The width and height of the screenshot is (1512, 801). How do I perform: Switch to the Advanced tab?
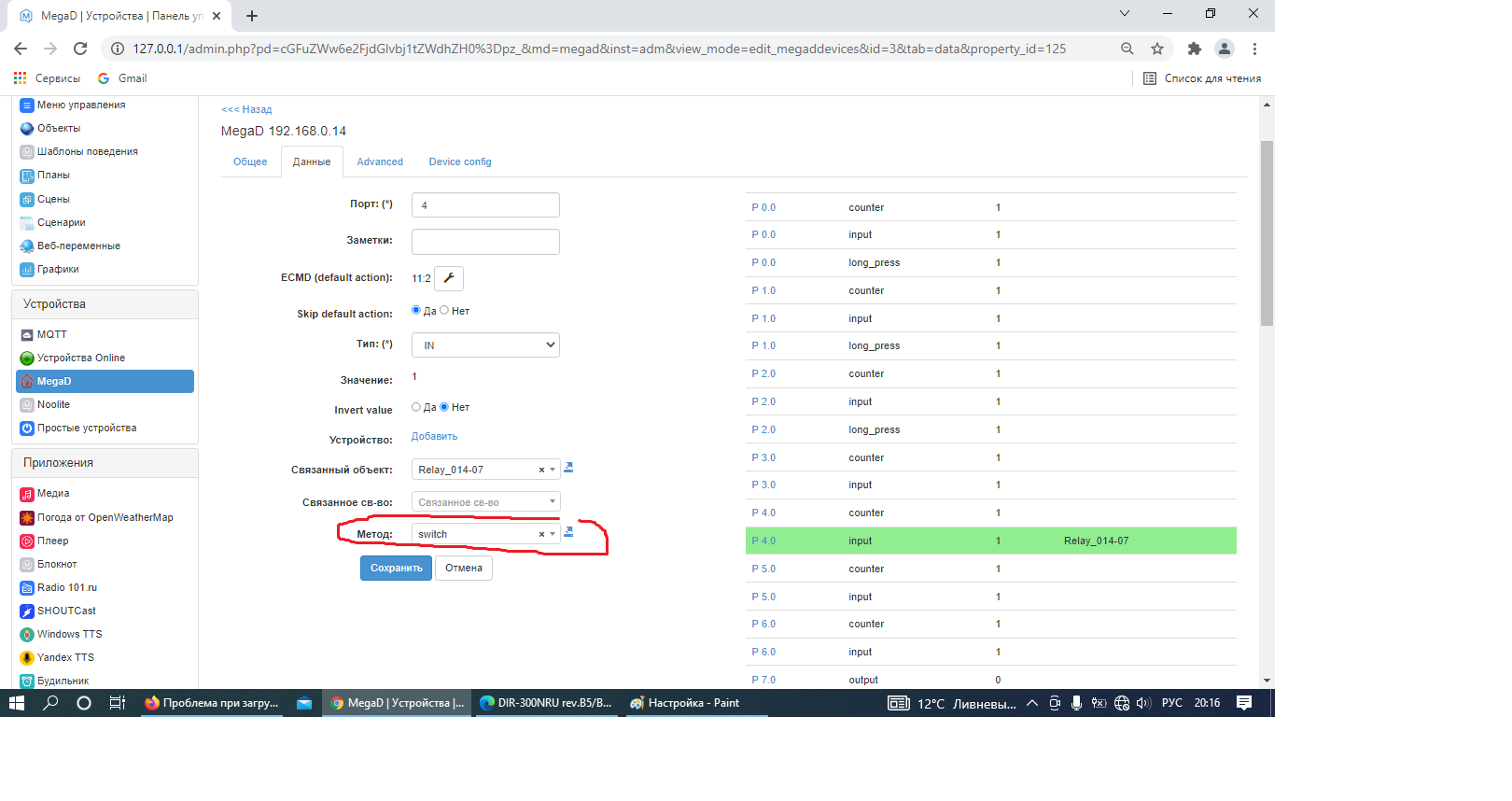pyautogui.click(x=380, y=162)
